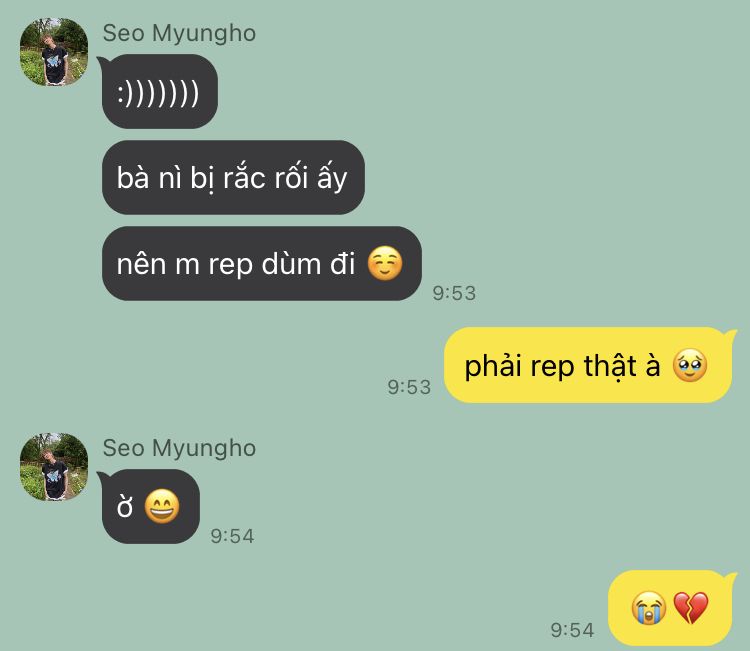The height and width of the screenshot is (651, 750).
Task: Select the "ờ" reply bubble
Action: point(151,507)
